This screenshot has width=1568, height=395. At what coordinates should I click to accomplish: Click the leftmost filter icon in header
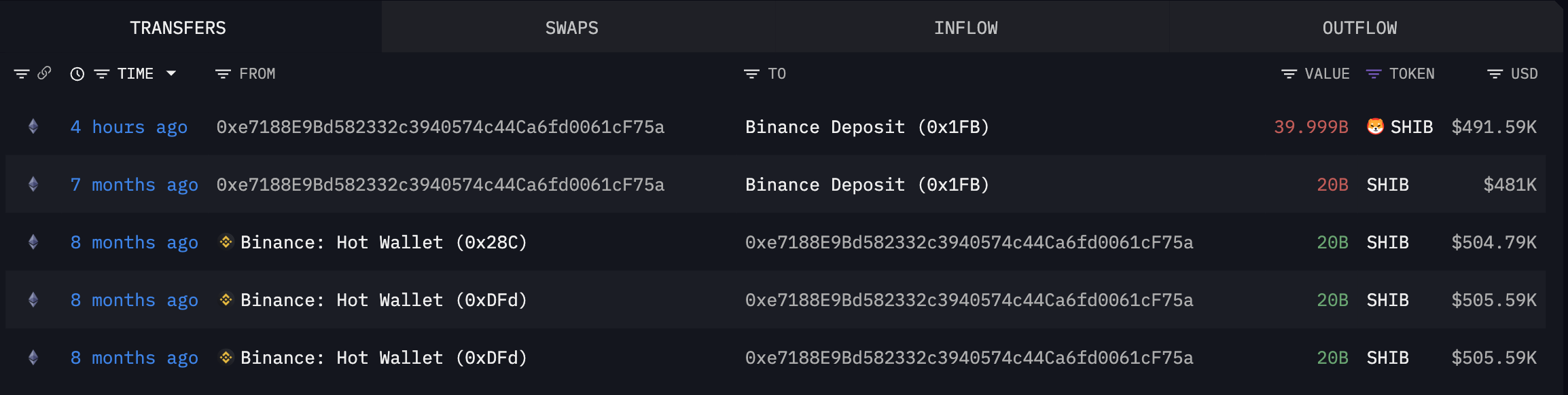click(22, 74)
